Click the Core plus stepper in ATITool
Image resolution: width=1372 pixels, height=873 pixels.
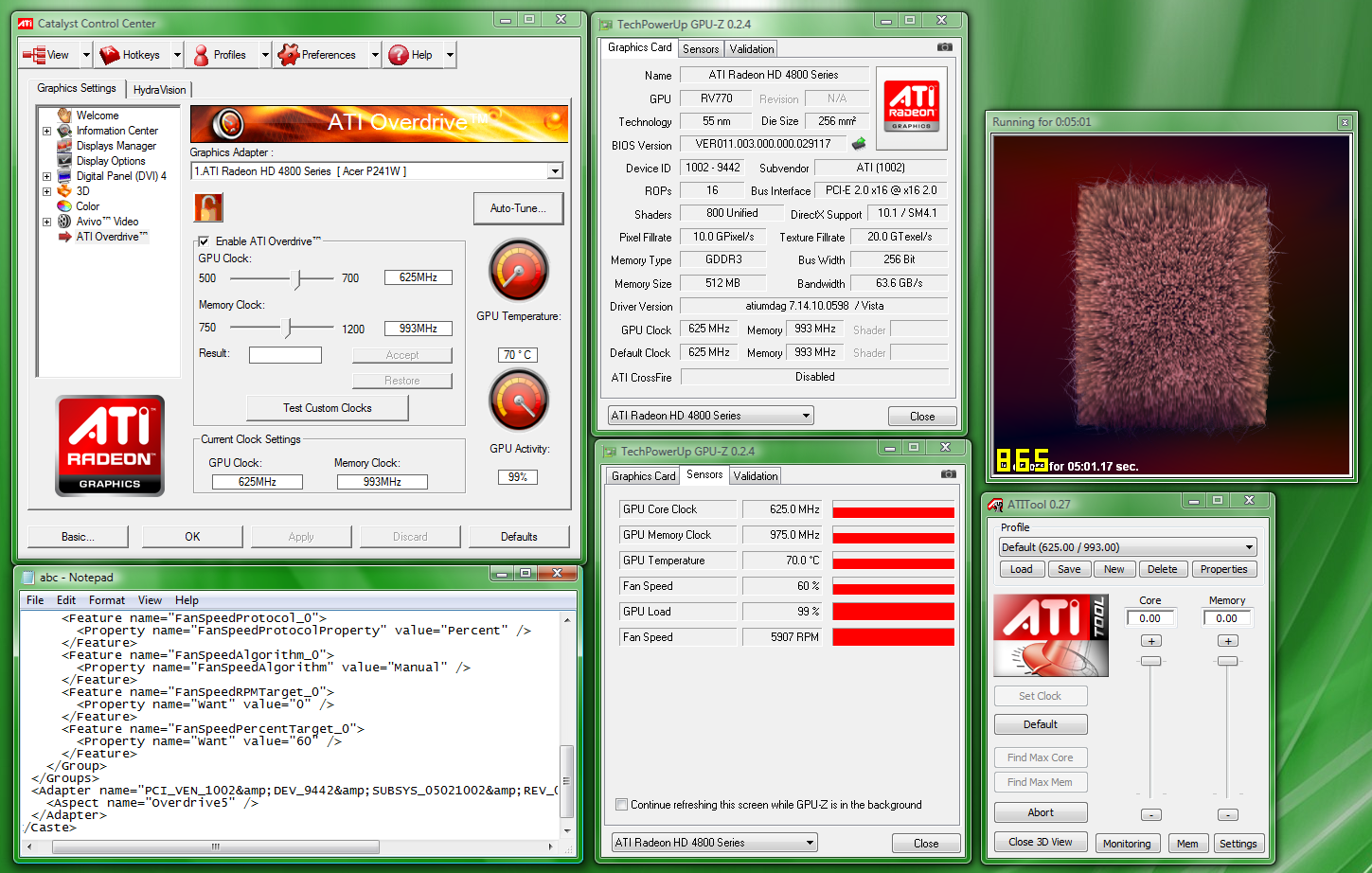click(1151, 641)
